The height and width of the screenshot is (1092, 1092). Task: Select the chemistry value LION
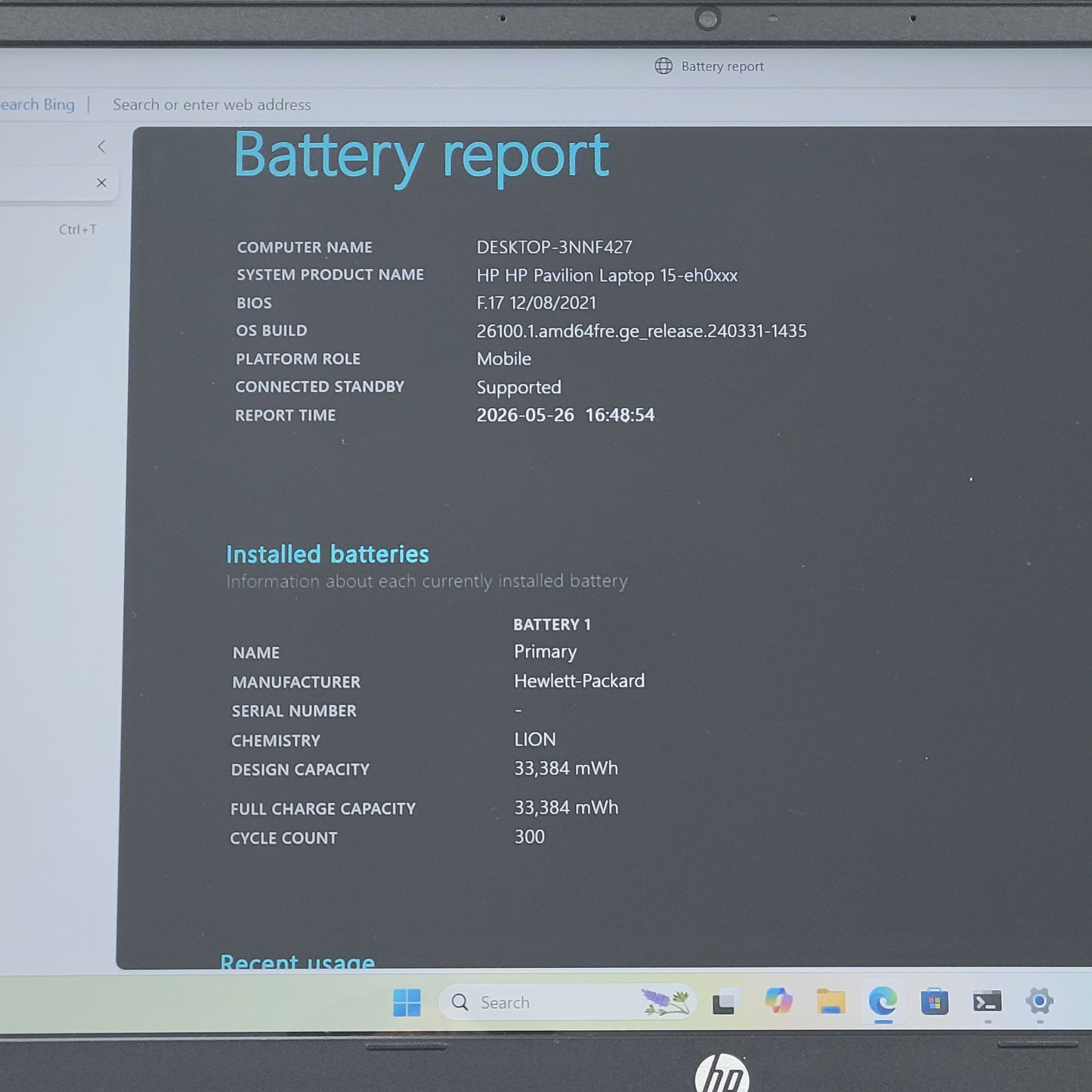[535, 739]
